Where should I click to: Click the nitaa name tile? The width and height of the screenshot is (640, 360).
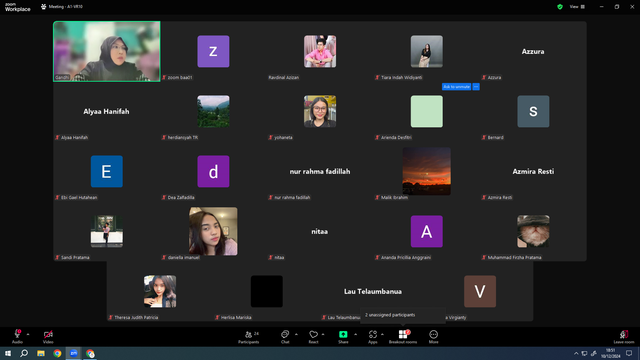click(x=320, y=231)
